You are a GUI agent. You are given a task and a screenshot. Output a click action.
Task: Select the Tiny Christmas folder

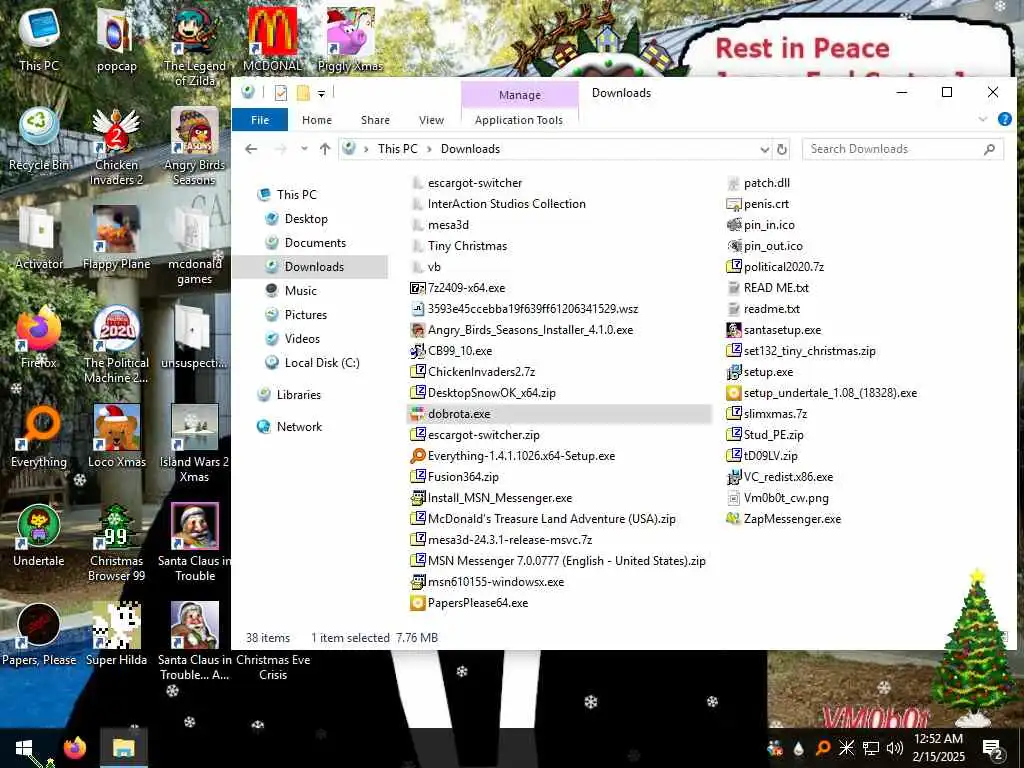[467, 246]
